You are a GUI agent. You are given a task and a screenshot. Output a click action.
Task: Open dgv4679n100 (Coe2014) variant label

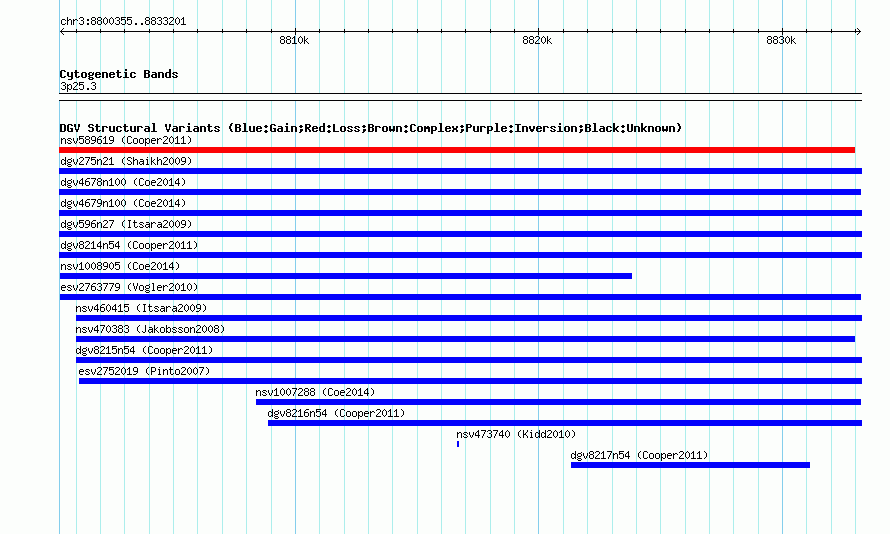[123, 203]
